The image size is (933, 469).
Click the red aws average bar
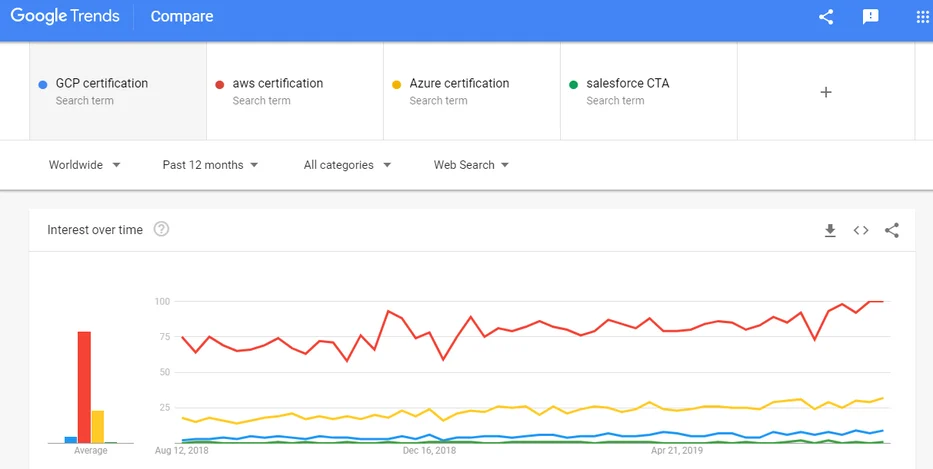click(84, 387)
